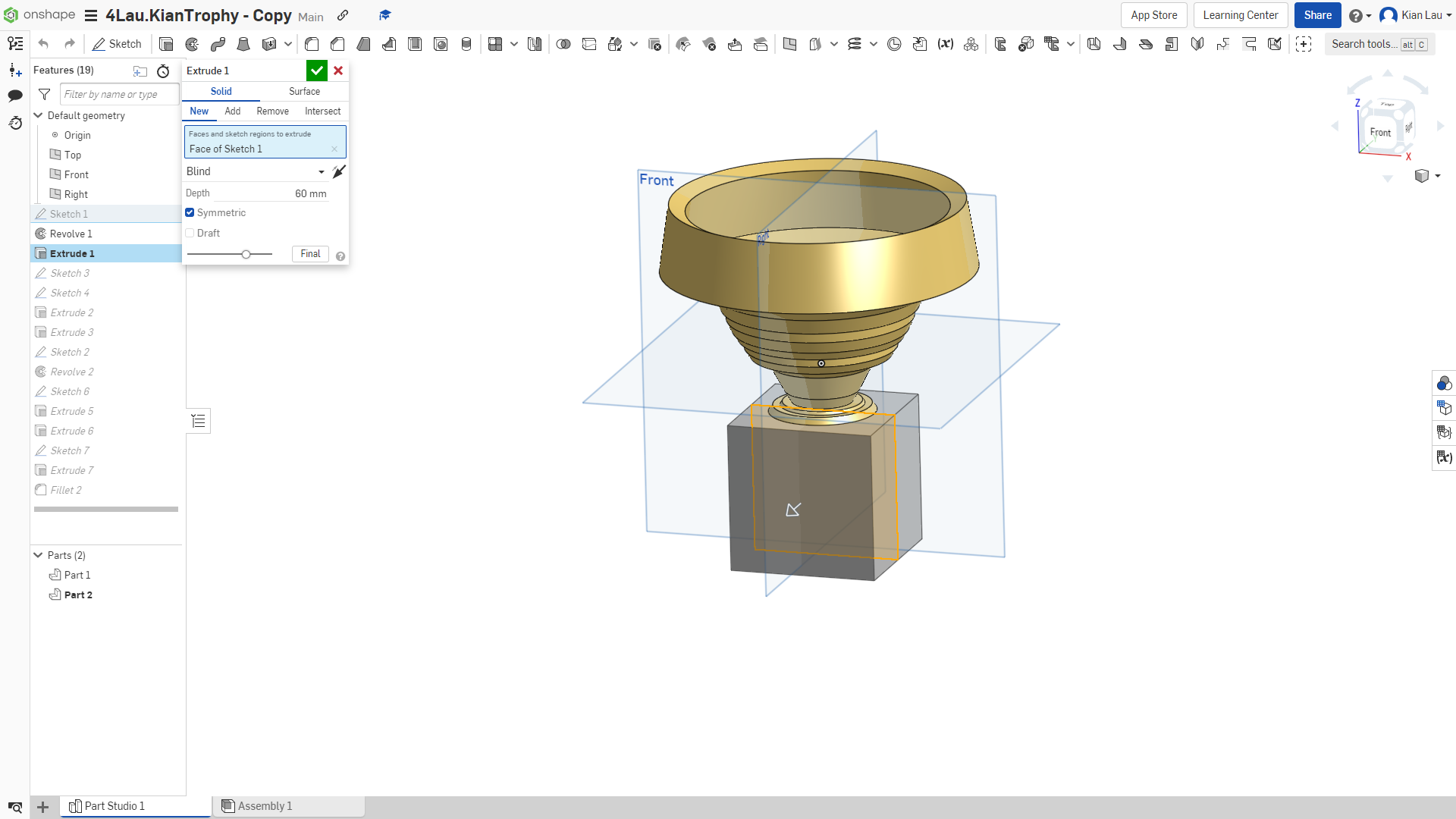Open the Learning Center
Image resolution: width=1456 pixels, height=819 pixels.
point(1240,15)
